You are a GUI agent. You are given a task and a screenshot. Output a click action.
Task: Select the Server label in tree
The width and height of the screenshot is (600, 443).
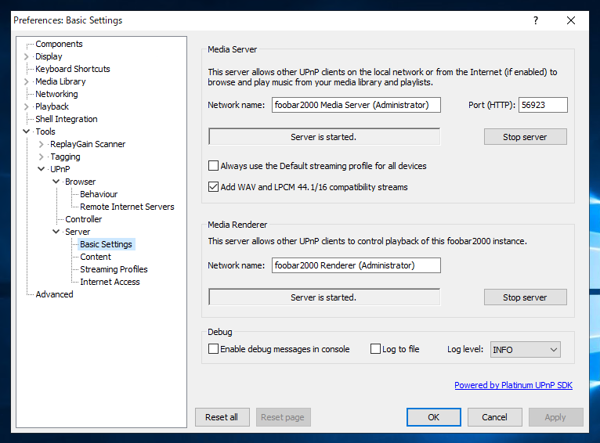point(78,232)
